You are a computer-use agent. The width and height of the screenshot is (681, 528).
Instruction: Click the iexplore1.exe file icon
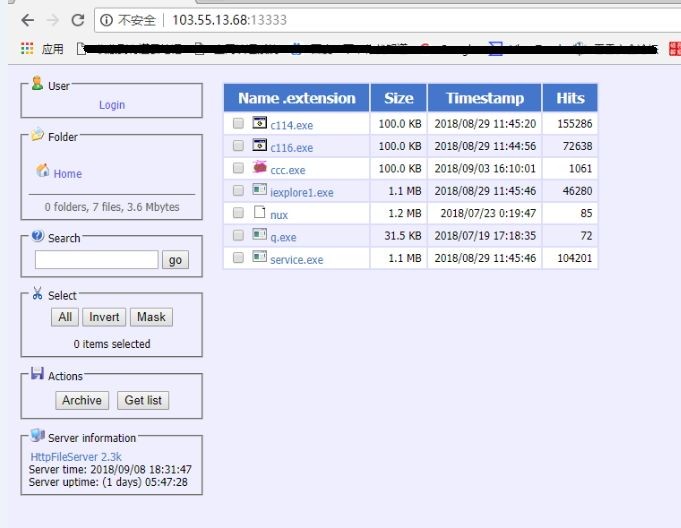(260, 190)
